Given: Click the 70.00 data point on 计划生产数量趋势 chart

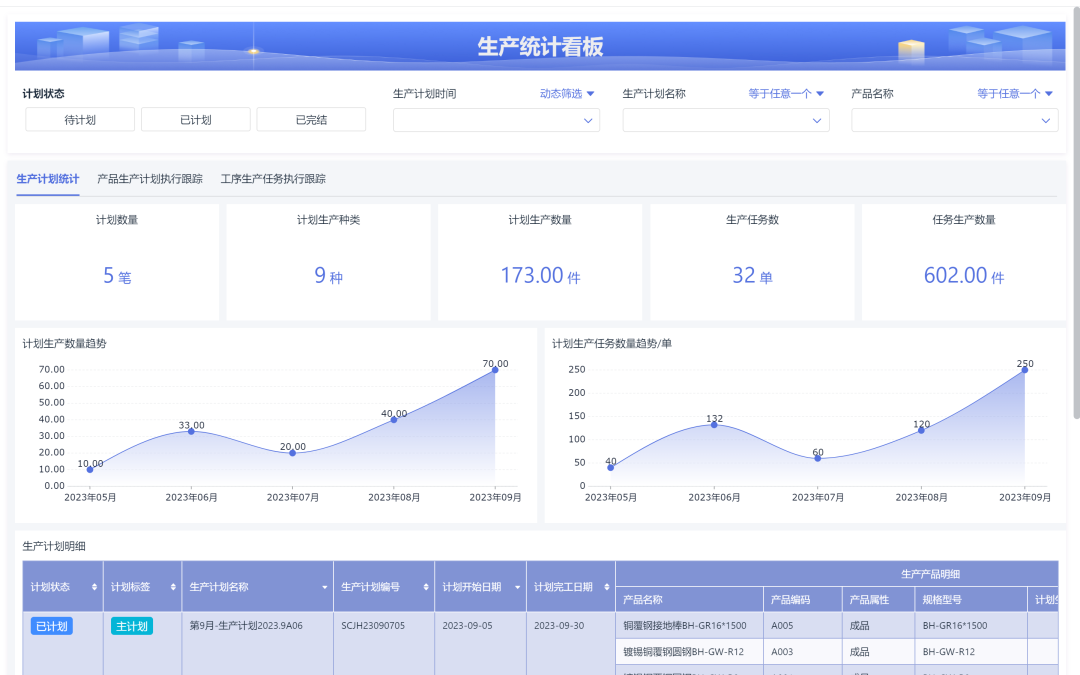Looking at the screenshot, I should [x=493, y=370].
